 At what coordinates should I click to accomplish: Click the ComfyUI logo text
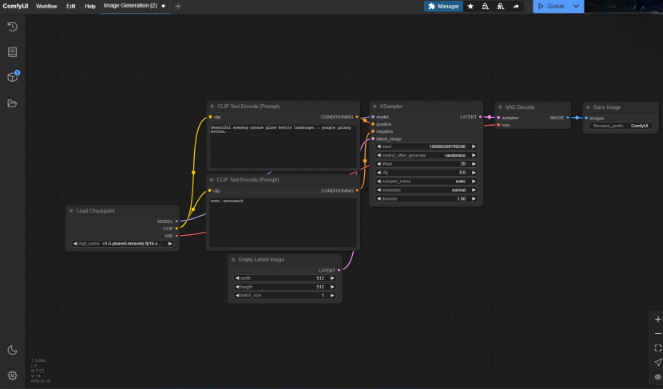pyautogui.click(x=15, y=6)
